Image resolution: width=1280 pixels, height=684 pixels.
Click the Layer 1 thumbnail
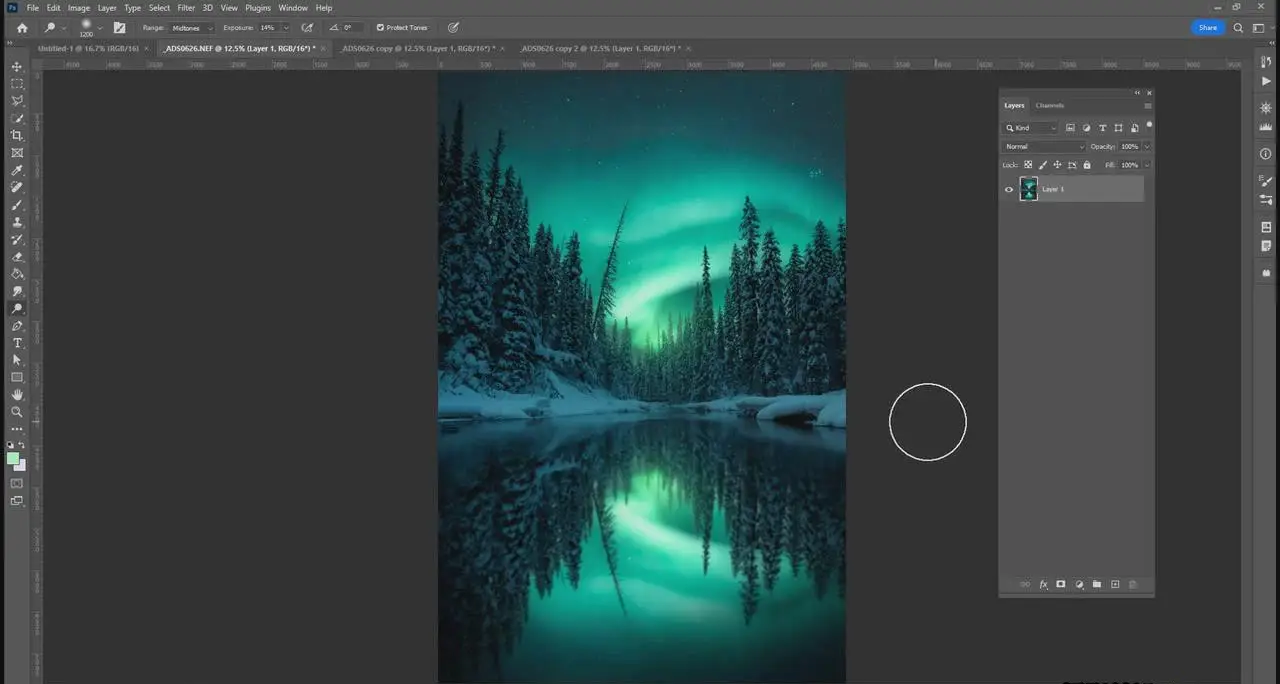1028,189
